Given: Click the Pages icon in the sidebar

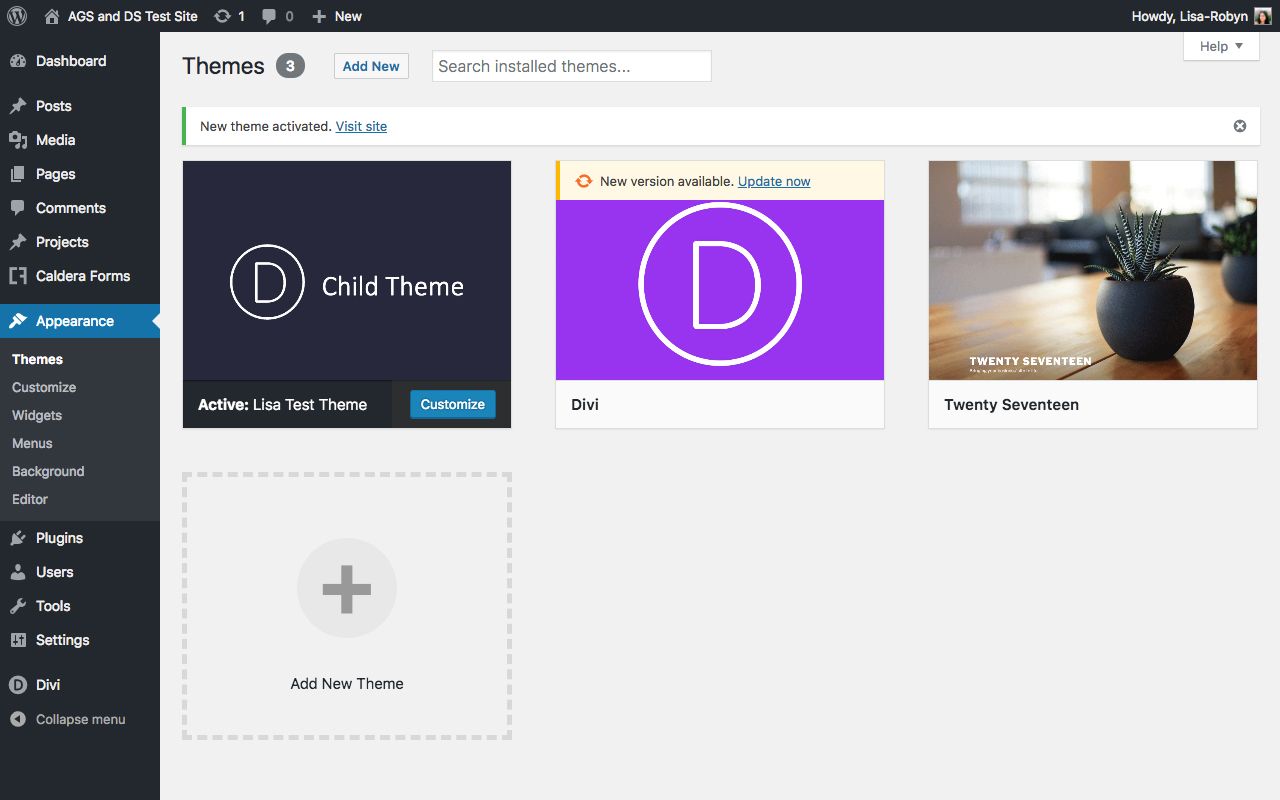Looking at the screenshot, I should tap(18, 174).
